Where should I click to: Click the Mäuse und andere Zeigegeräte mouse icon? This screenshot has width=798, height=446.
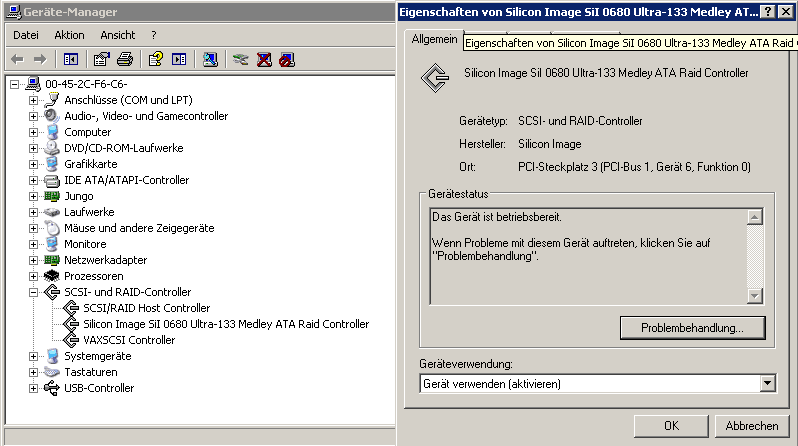[52, 228]
